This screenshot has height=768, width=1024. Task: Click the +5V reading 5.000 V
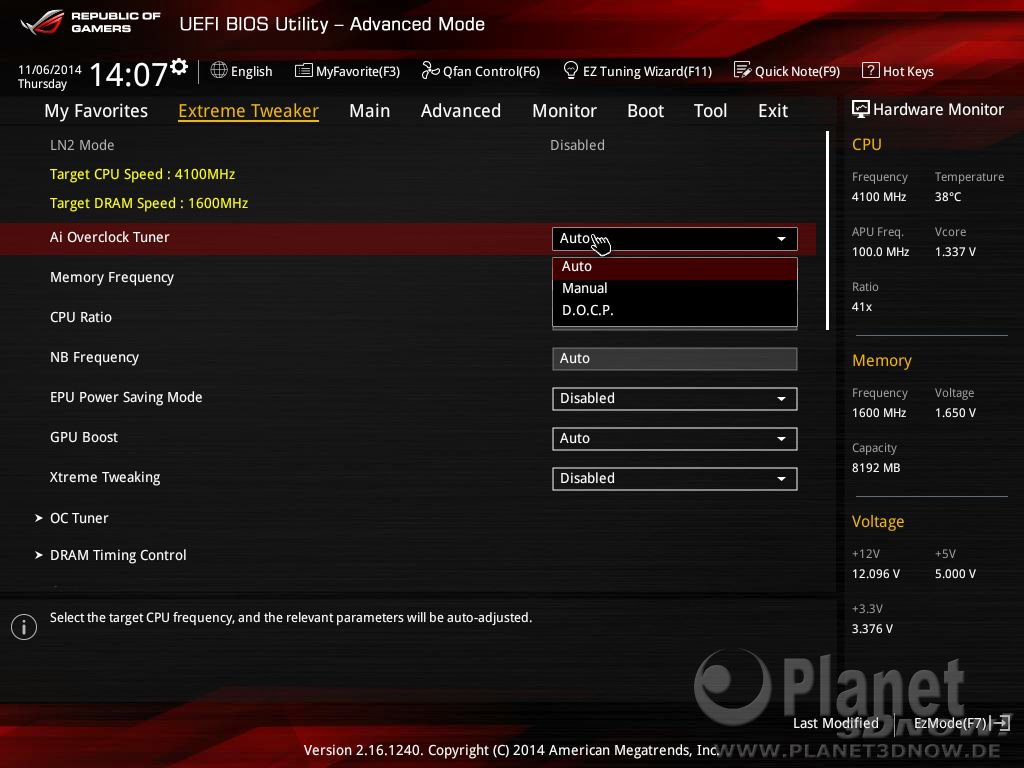point(955,574)
